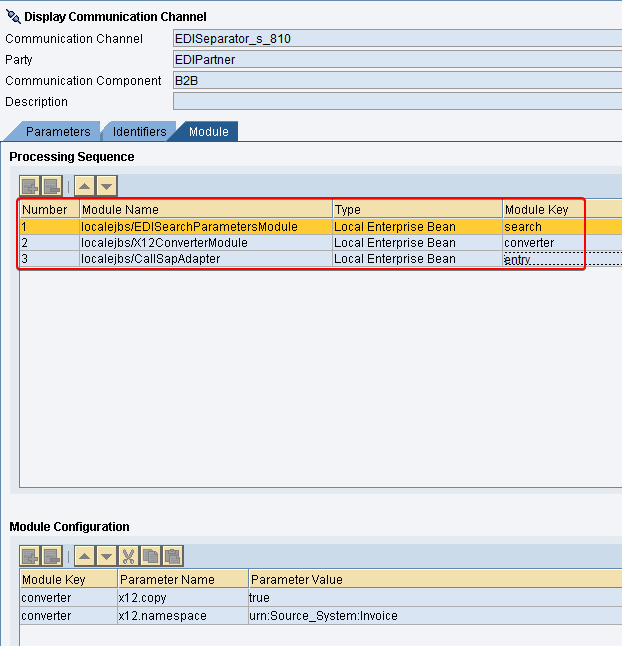Add a row in Module Configuration toolbar
Screen dimensions: 622x646
click(30, 557)
